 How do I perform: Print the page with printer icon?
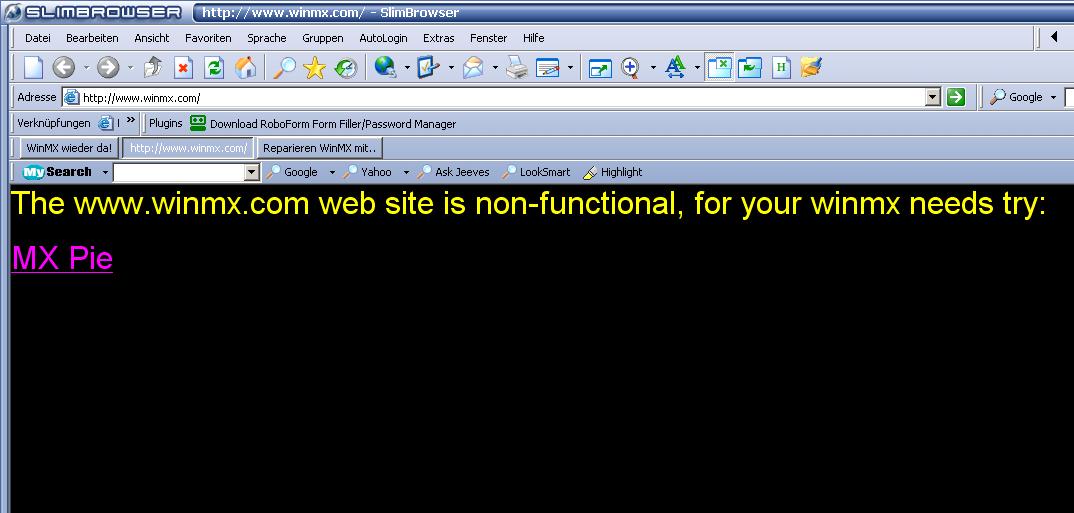(x=517, y=67)
